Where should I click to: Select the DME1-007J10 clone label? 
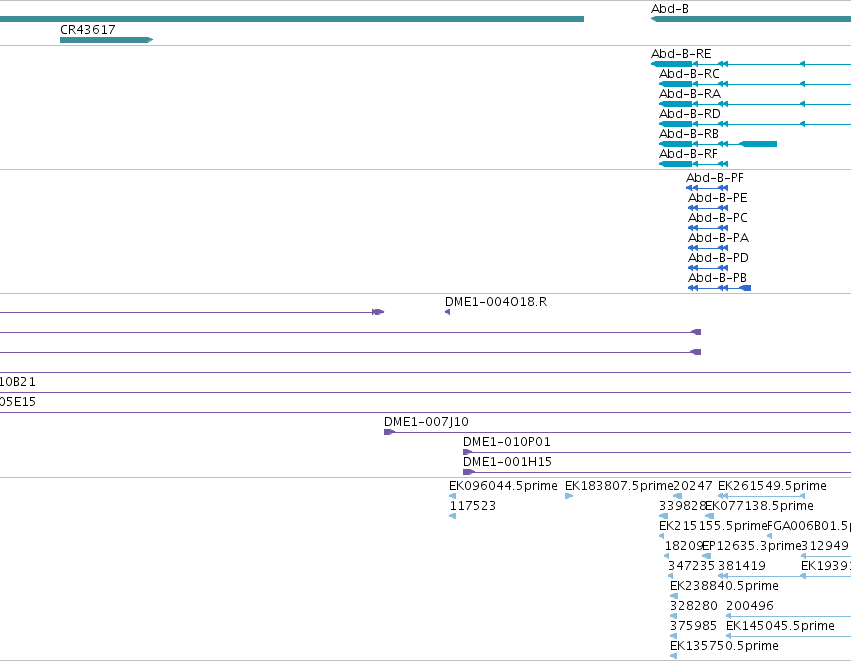426,422
